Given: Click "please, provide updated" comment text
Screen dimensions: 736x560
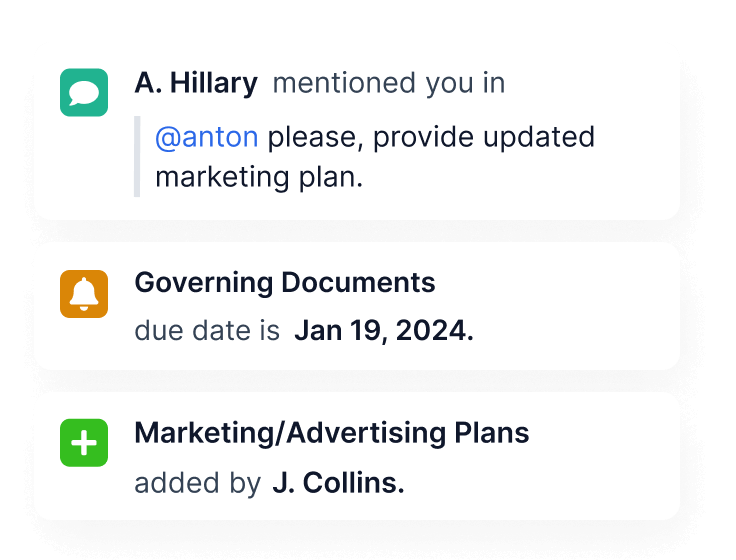Looking at the screenshot, I should 431,137.
